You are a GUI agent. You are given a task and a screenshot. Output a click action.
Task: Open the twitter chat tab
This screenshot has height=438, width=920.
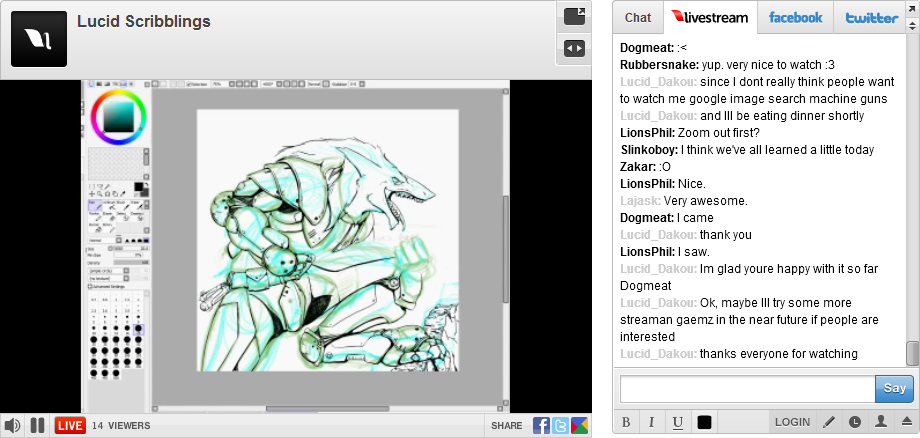click(x=871, y=18)
